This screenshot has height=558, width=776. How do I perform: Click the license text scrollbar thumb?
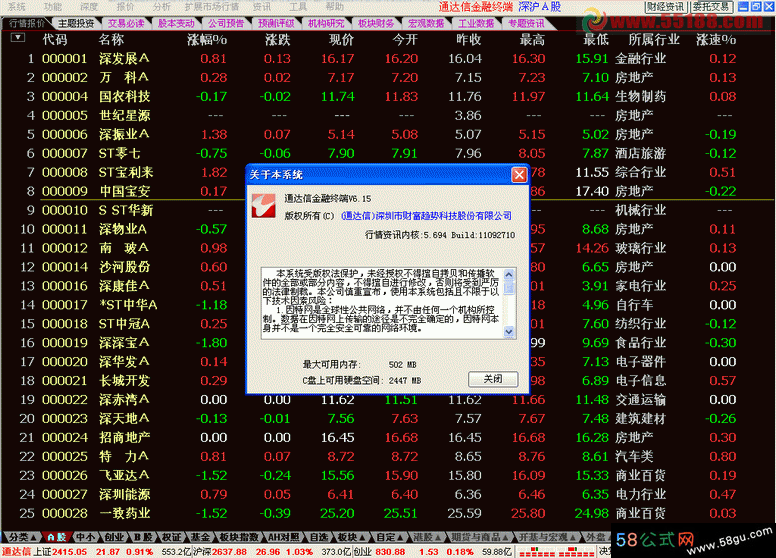tap(509, 288)
